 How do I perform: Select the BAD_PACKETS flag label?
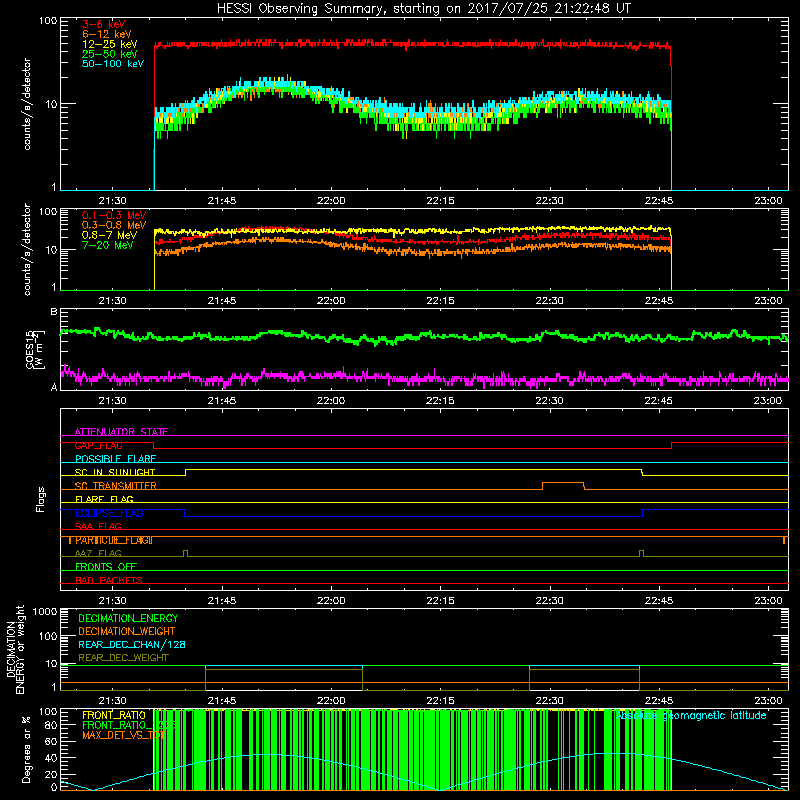pos(109,580)
